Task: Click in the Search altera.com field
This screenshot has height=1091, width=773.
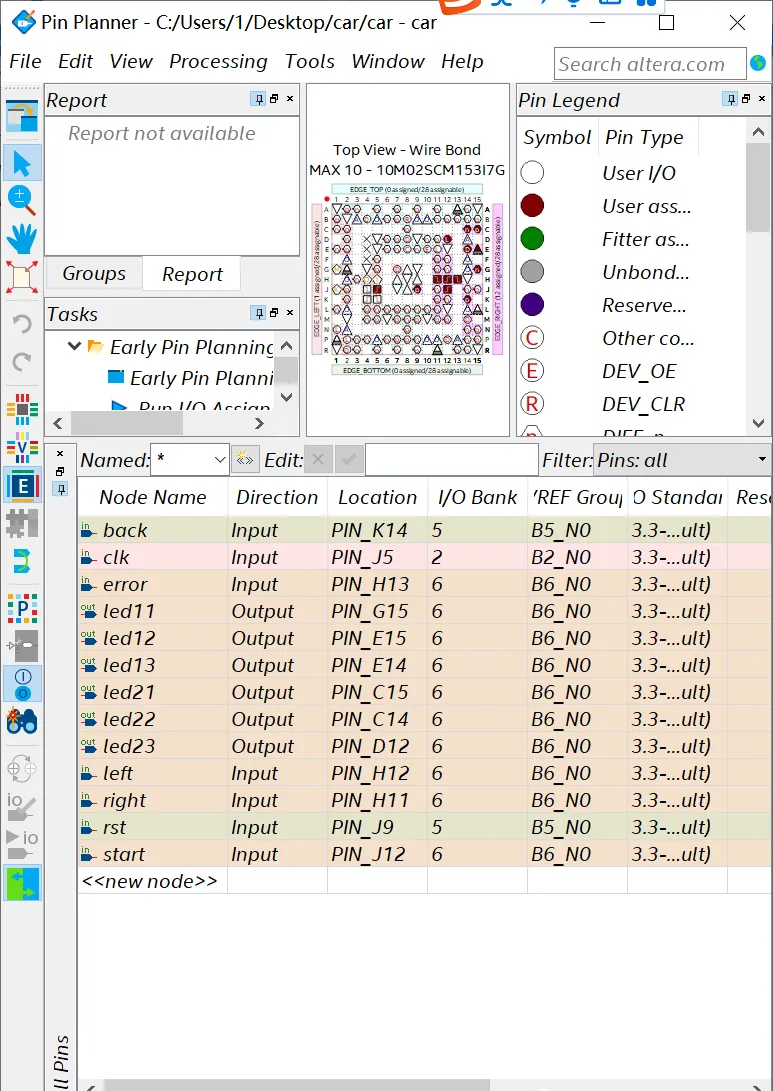Action: 650,64
